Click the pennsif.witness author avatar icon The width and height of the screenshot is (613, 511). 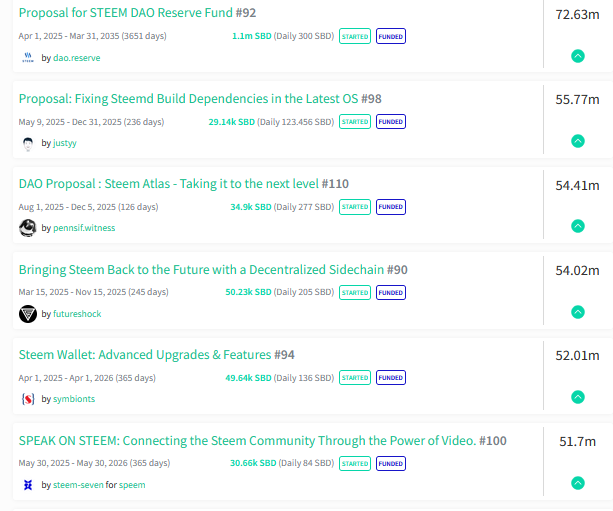(x=28, y=228)
